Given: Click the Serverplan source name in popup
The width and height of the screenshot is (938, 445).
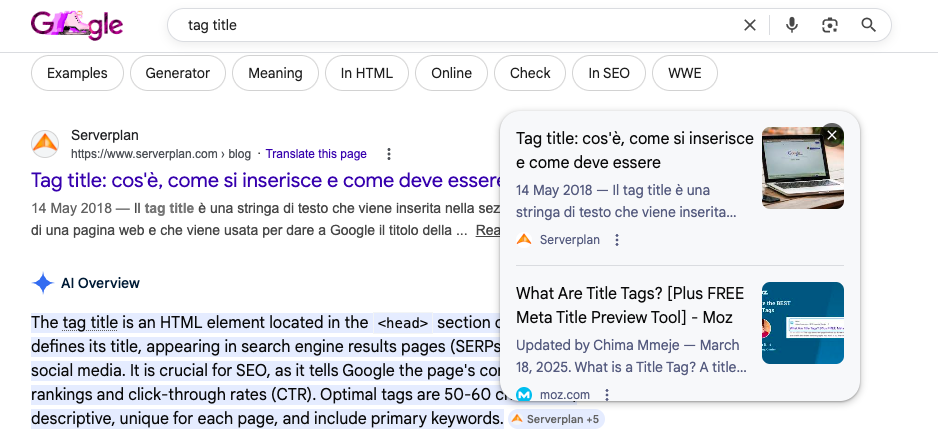Looking at the screenshot, I should (570, 240).
